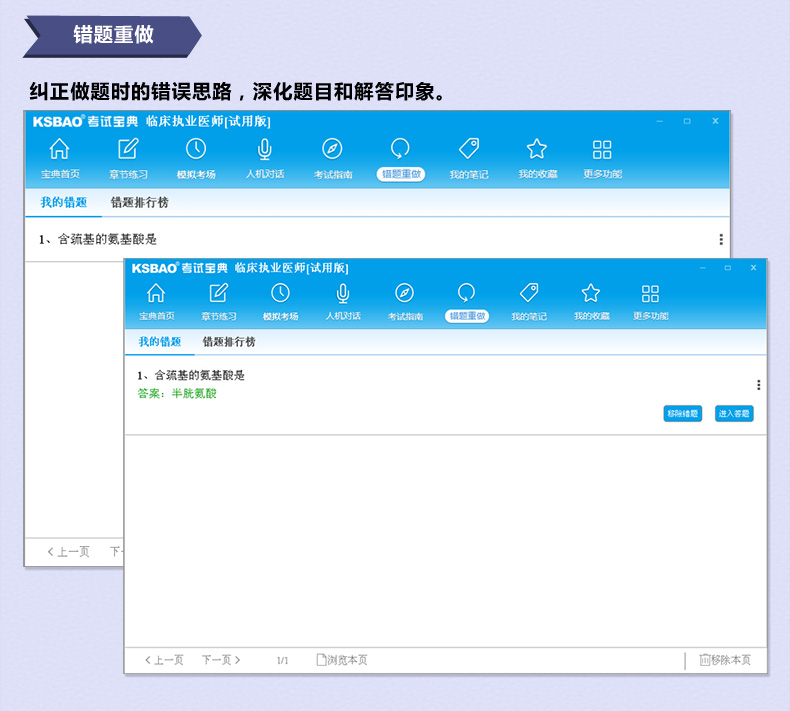
Task: Go to 上一页 in front window
Action: 164,660
